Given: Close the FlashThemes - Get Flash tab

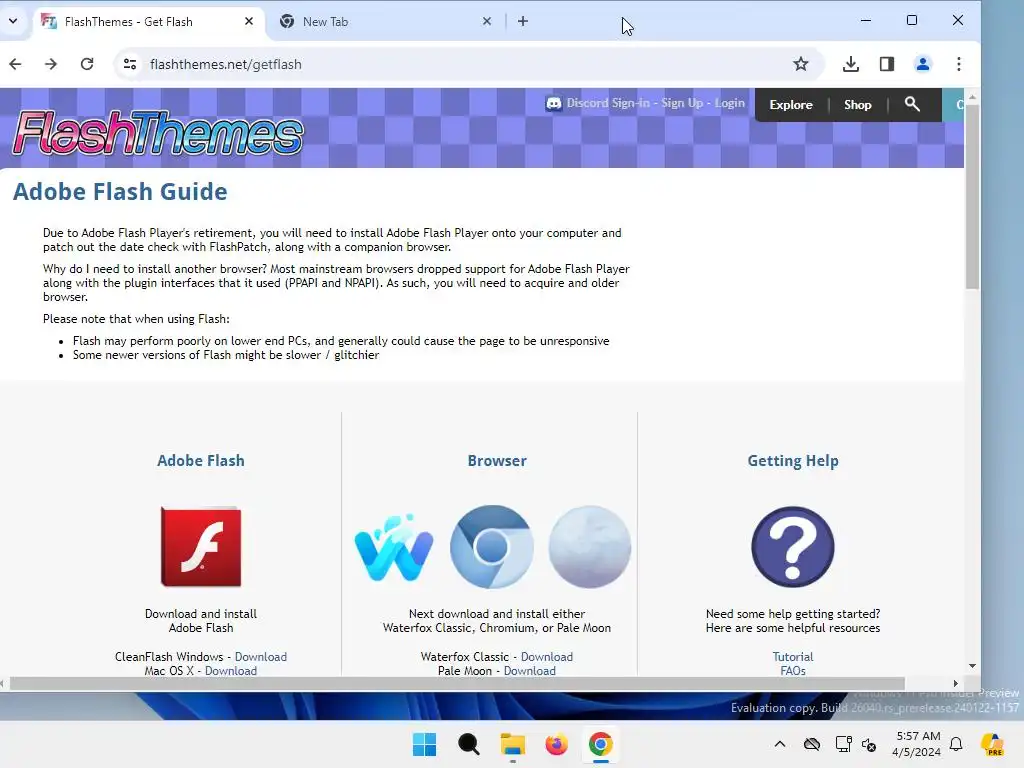Looking at the screenshot, I should click(x=249, y=22).
